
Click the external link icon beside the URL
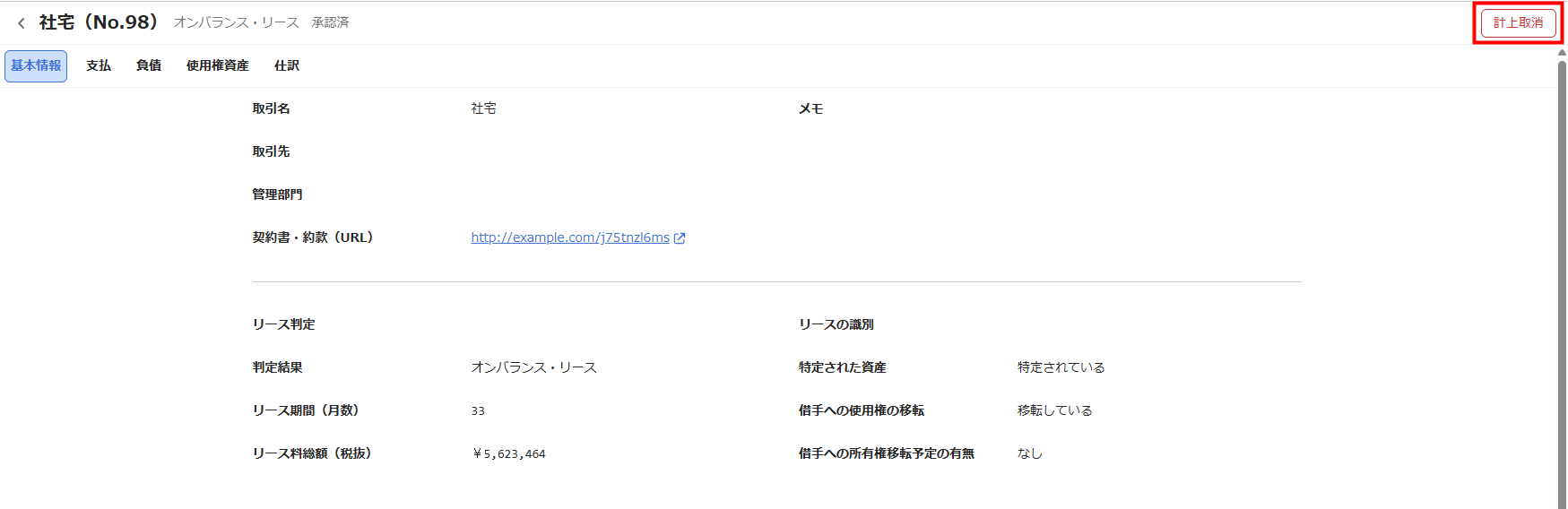click(680, 238)
